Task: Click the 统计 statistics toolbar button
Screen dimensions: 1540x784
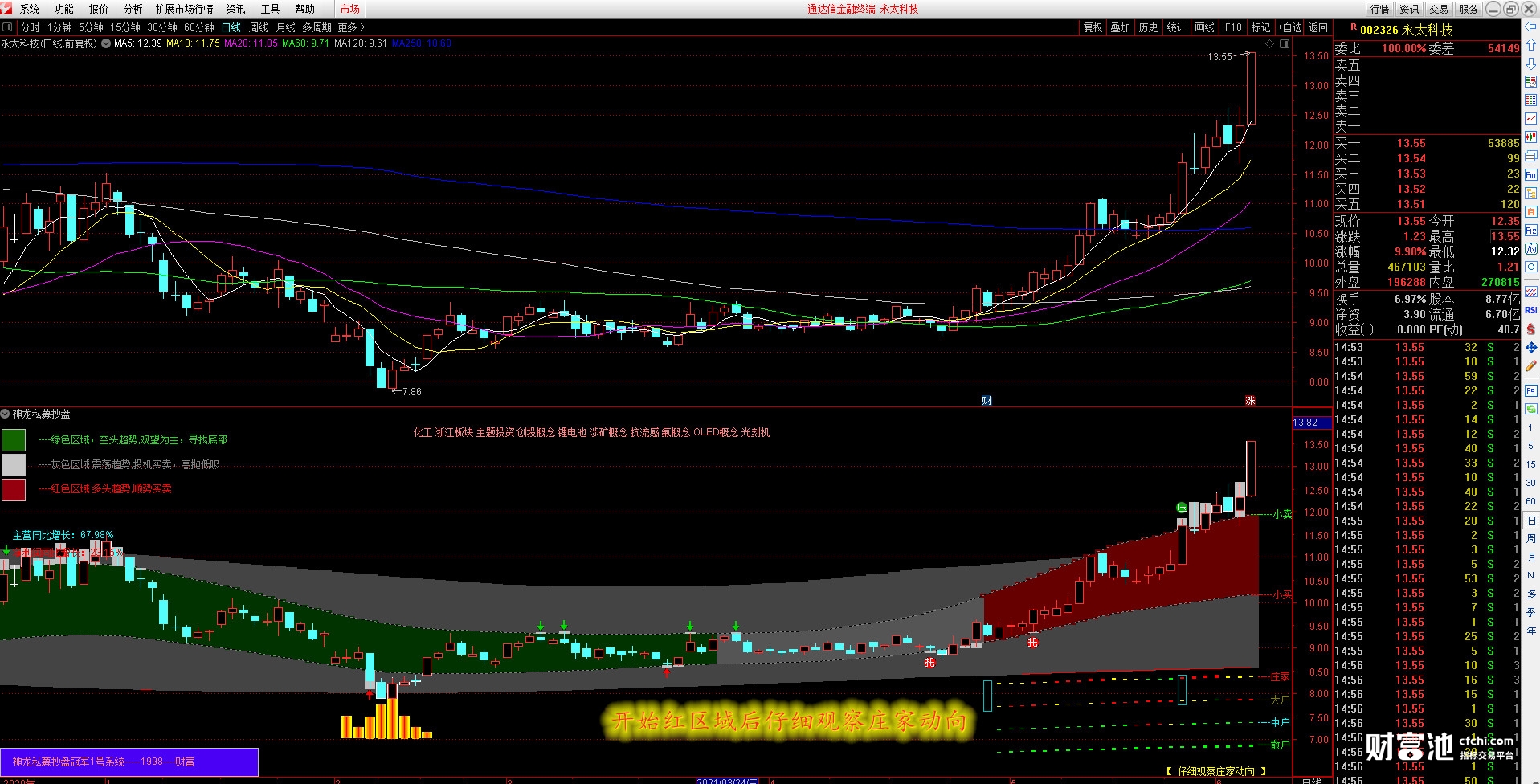Action: [x=1176, y=27]
